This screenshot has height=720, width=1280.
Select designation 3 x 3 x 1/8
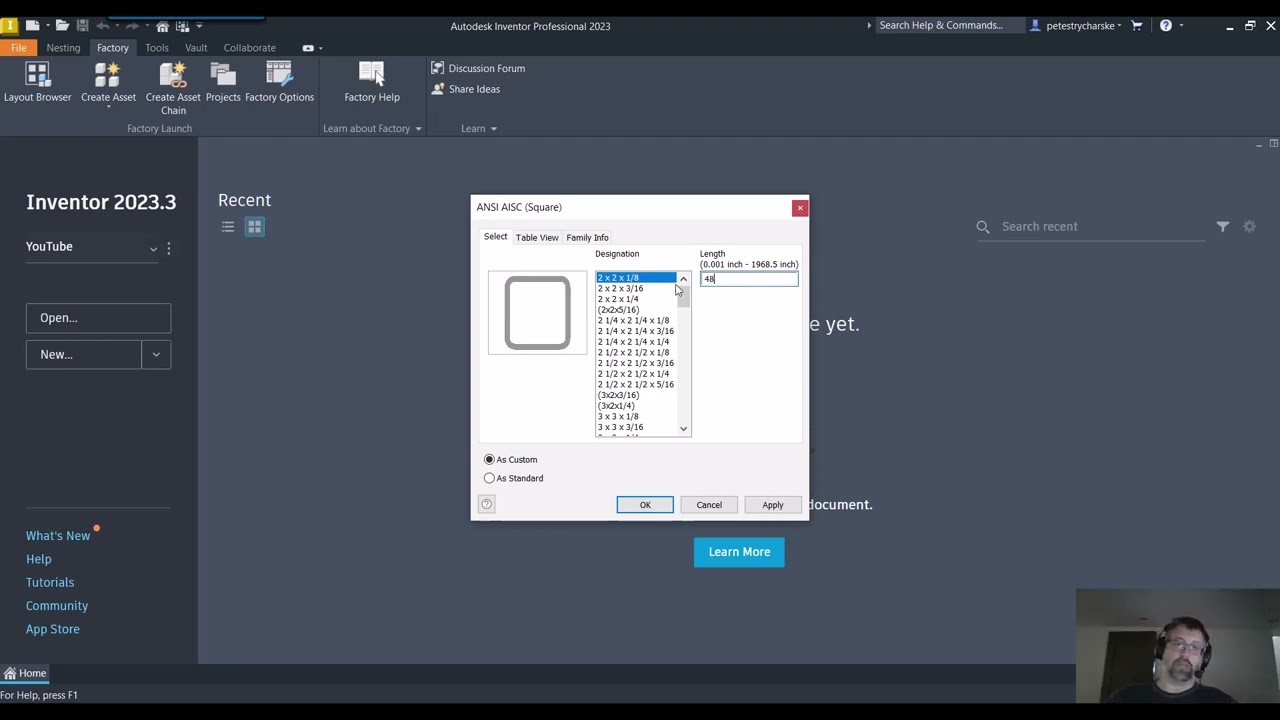click(618, 416)
